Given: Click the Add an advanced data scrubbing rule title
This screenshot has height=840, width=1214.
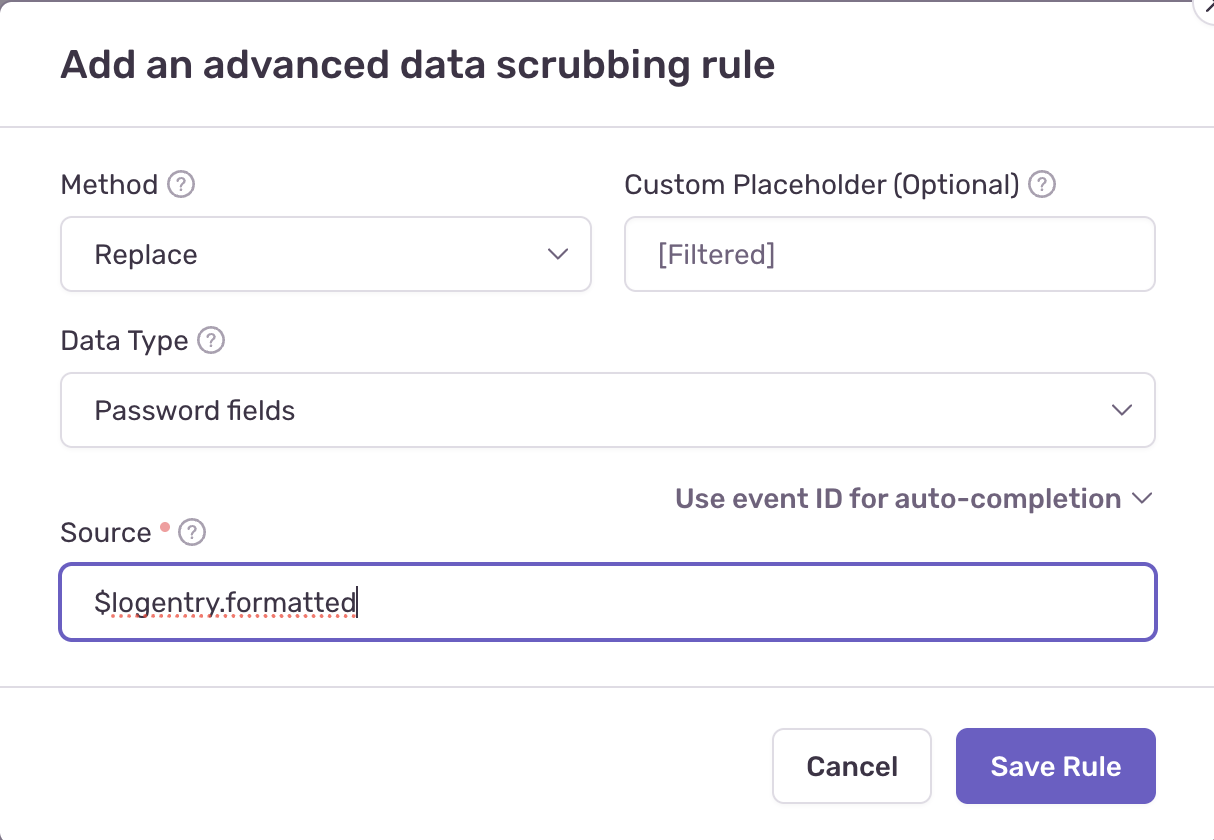Looking at the screenshot, I should (x=418, y=65).
